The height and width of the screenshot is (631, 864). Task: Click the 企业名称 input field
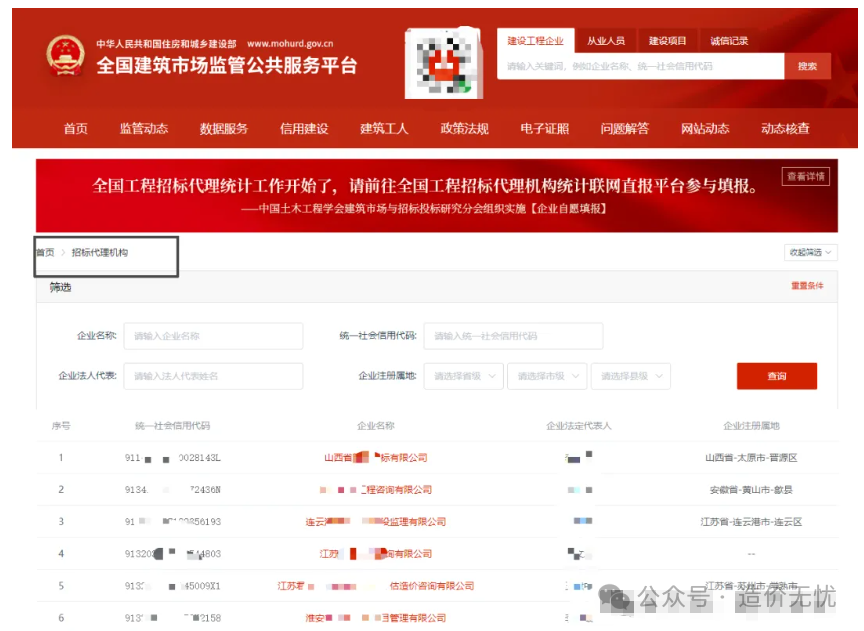213,336
